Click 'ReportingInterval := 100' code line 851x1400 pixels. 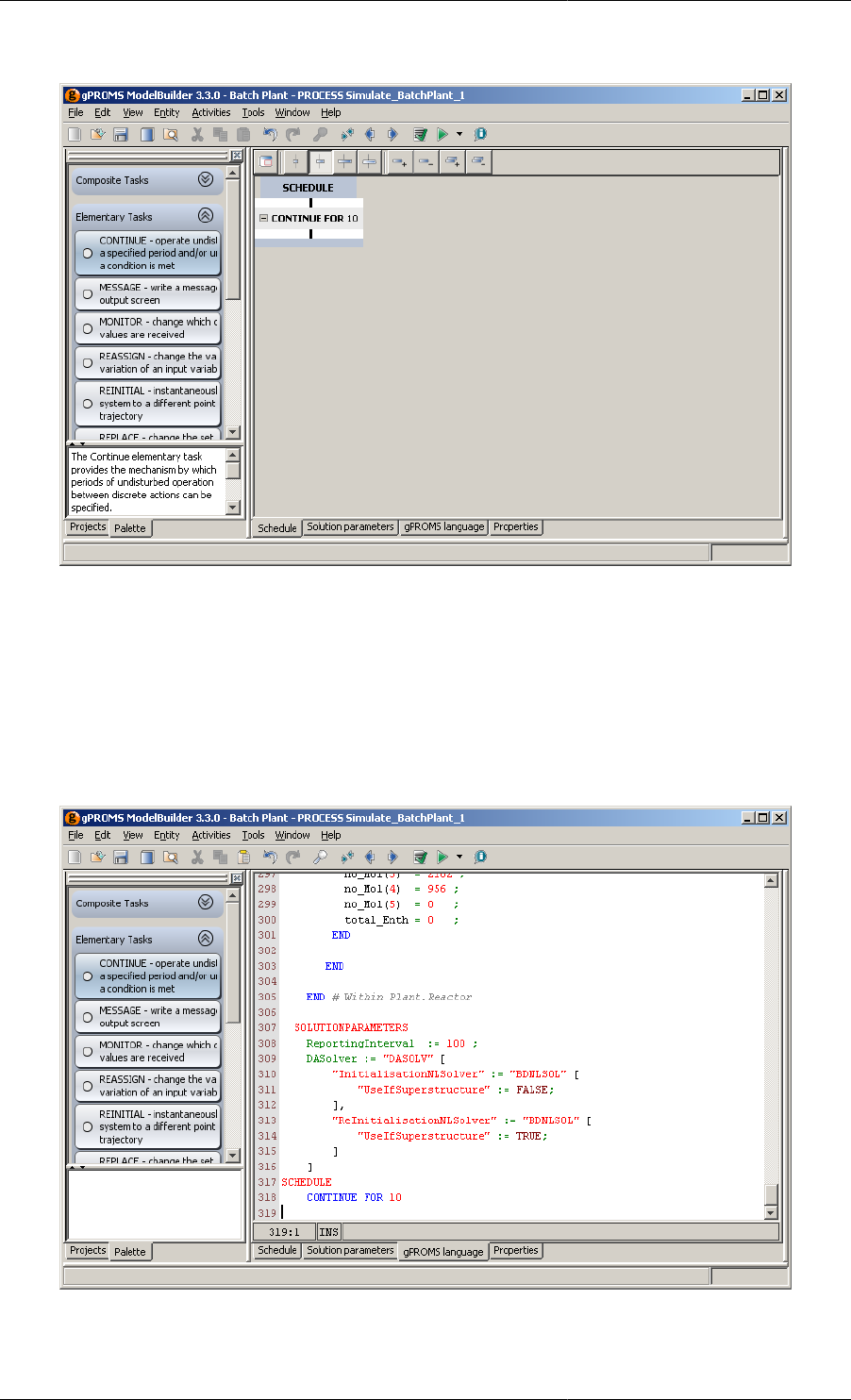pos(392,1043)
